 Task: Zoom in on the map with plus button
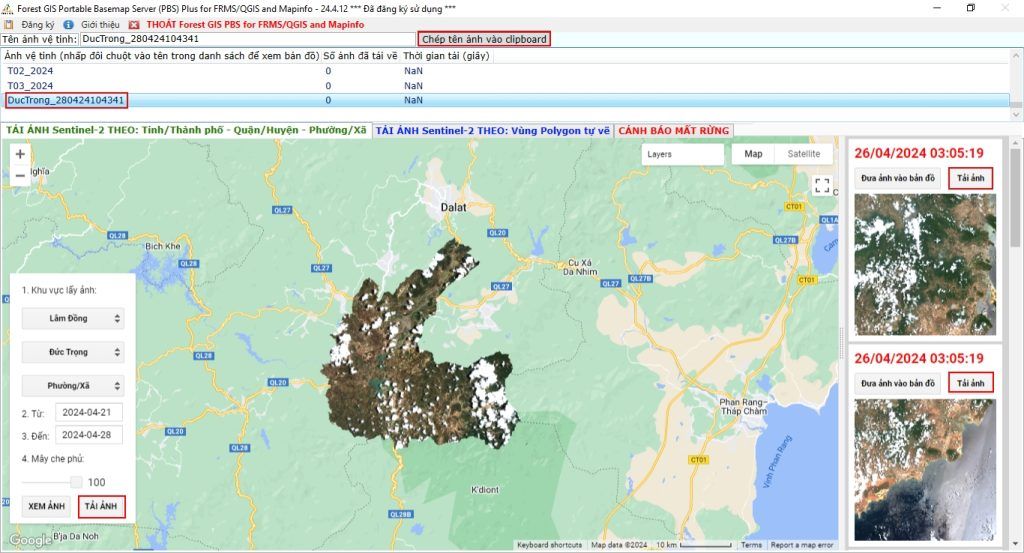20,154
